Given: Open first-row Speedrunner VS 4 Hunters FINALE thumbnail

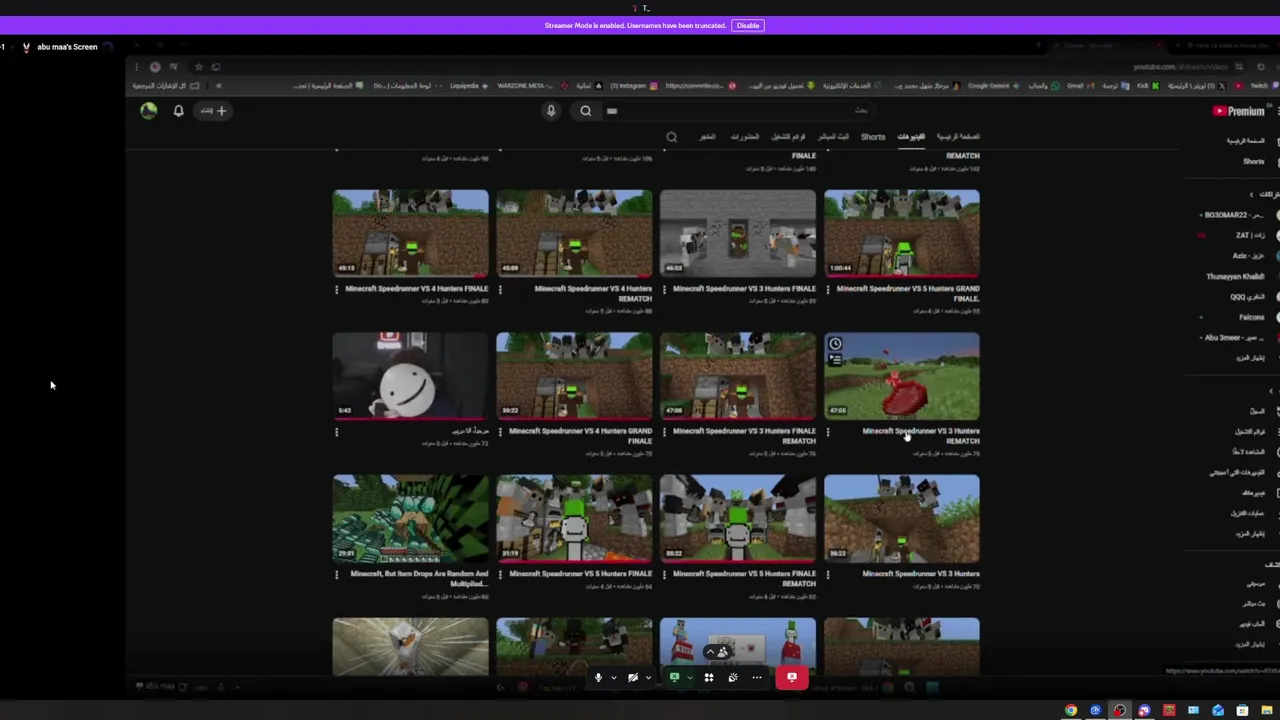Looking at the screenshot, I should pos(411,233).
